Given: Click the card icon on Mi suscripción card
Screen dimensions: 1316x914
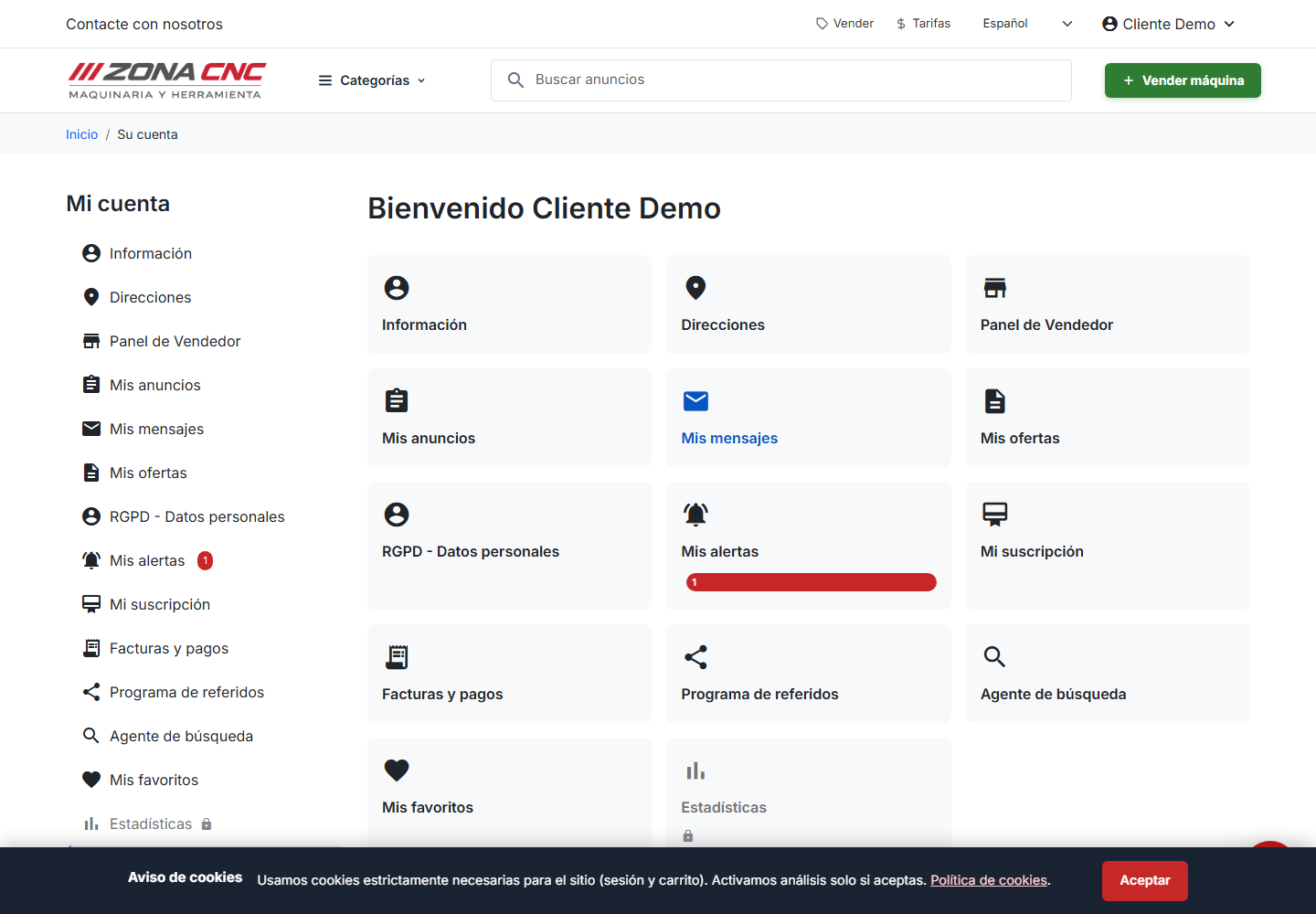Looking at the screenshot, I should pos(995,515).
